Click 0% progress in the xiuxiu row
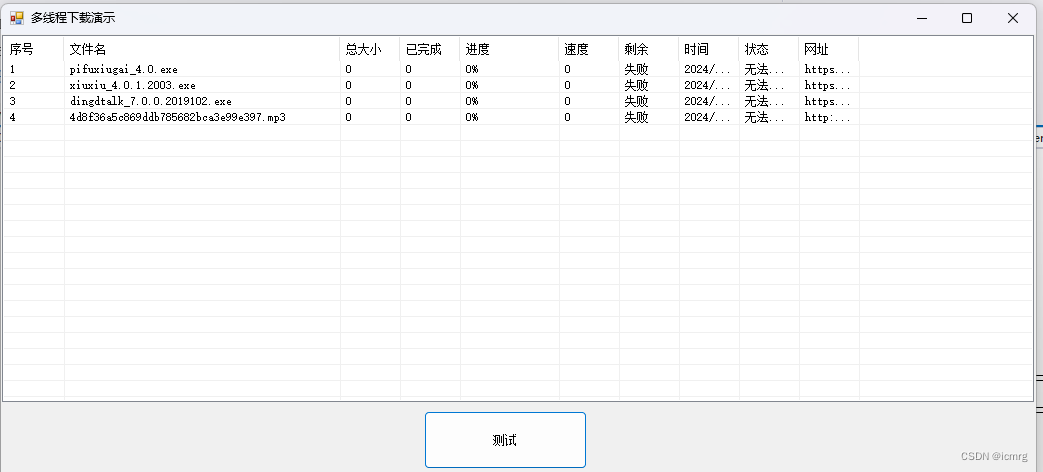1043x472 pixels. (x=472, y=85)
